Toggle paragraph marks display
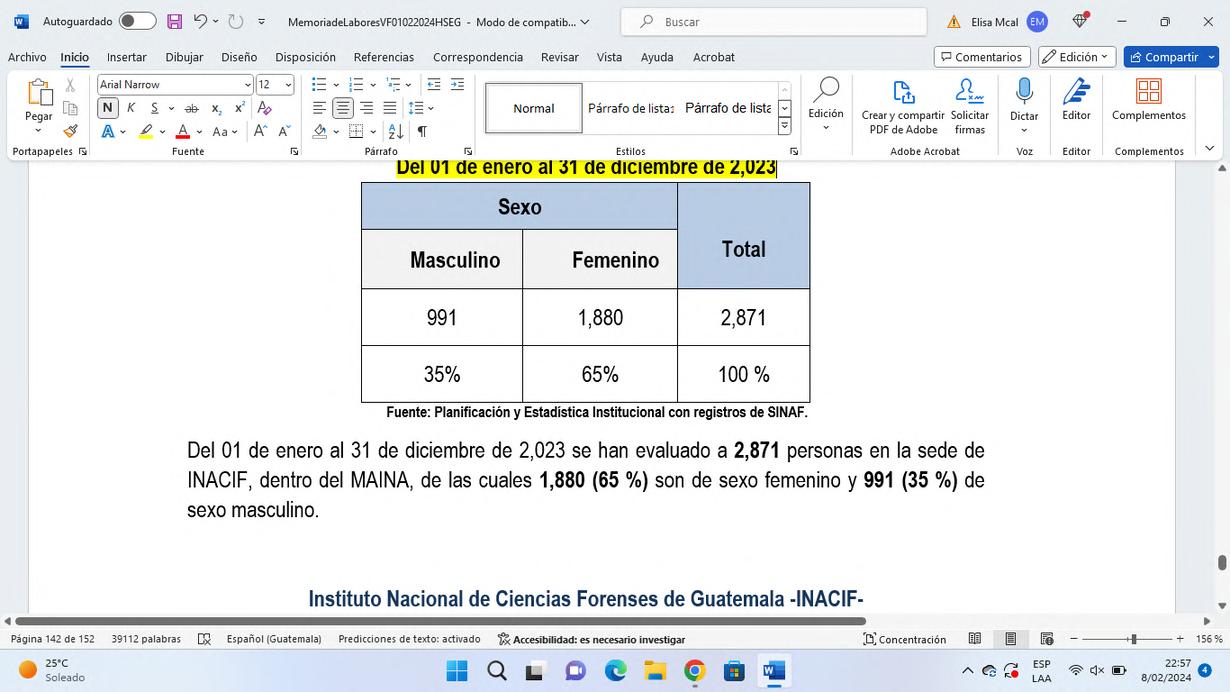Image resolution: width=1230 pixels, height=692 pixels. click(422, 131)
